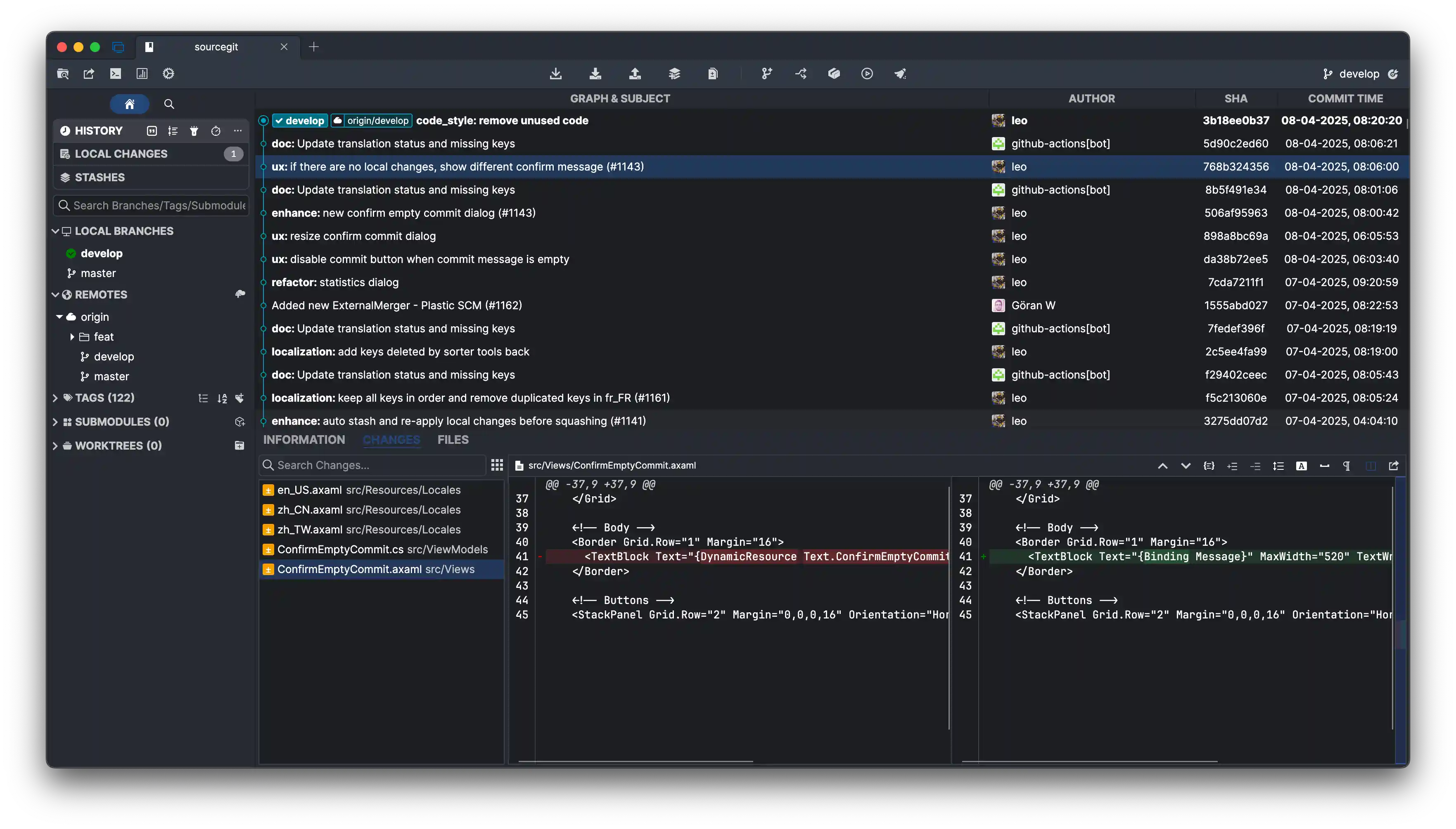Switch to the INFORMATION tab
1456x829 pixels.
click(304, 440)
